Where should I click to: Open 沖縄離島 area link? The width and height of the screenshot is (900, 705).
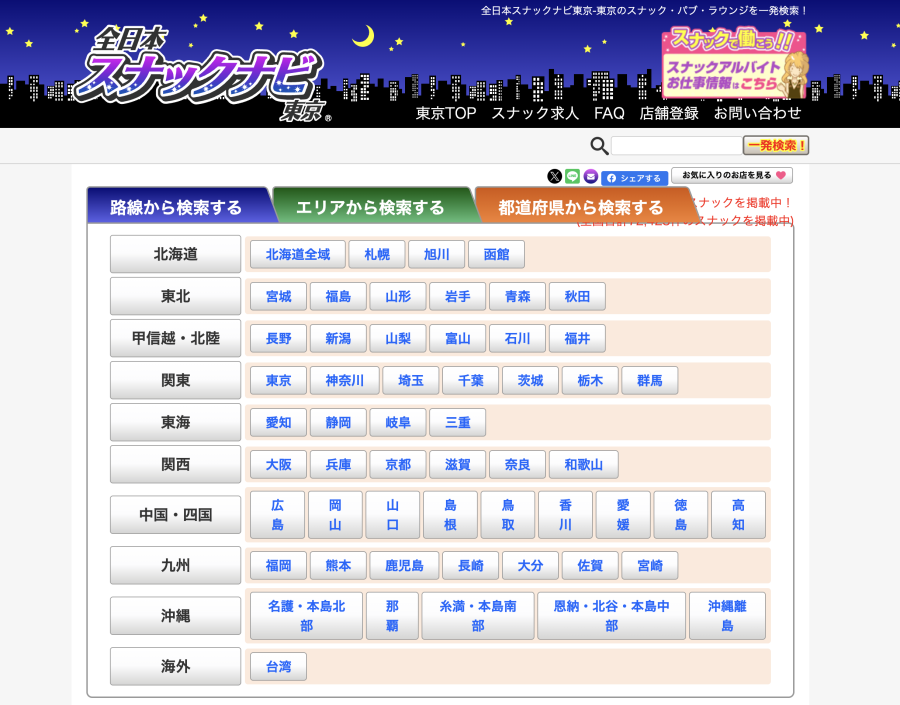(727, 616)
